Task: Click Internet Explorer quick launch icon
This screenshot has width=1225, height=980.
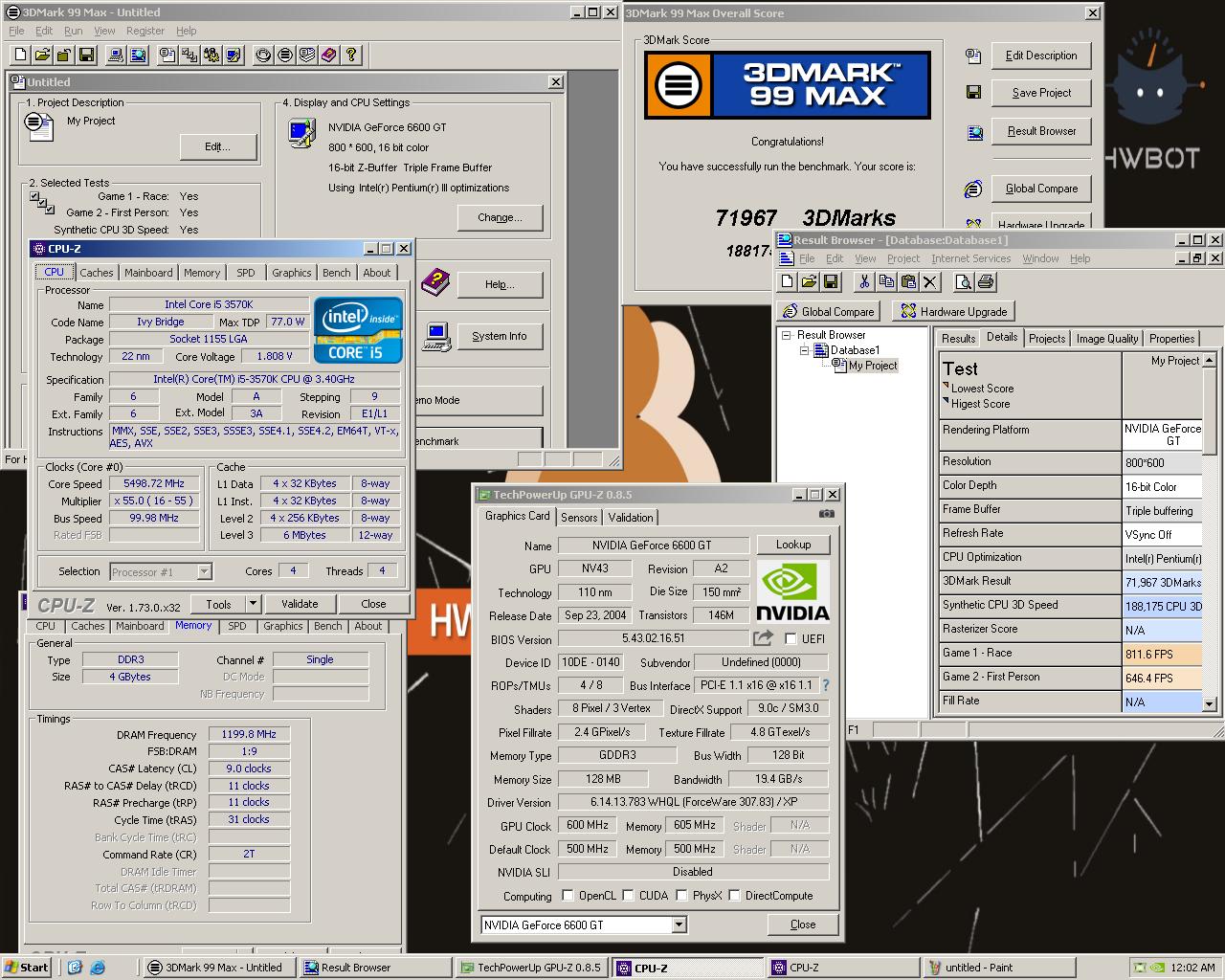Action: [x=98, y=968]
